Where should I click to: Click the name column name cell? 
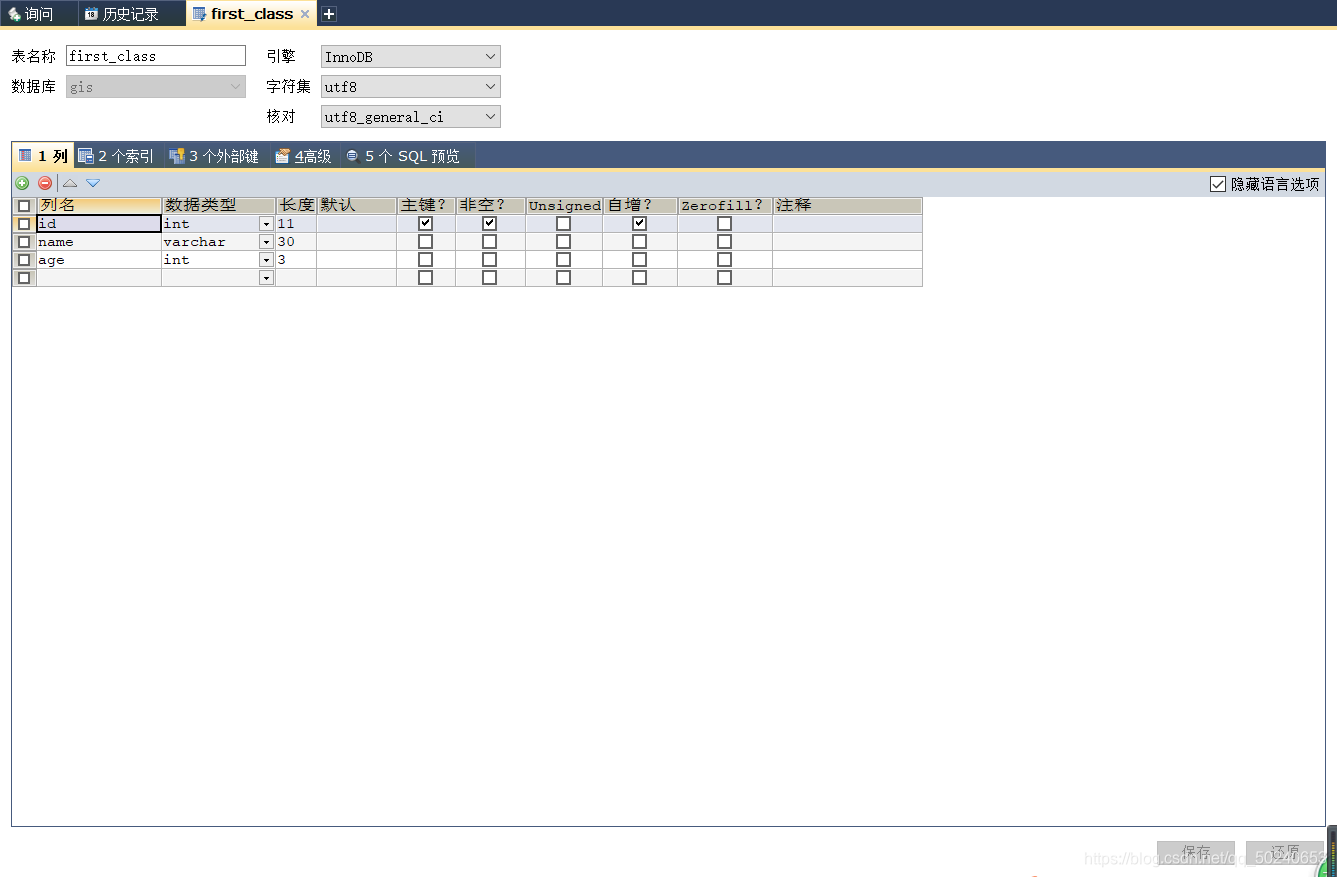tap(99, 242)
